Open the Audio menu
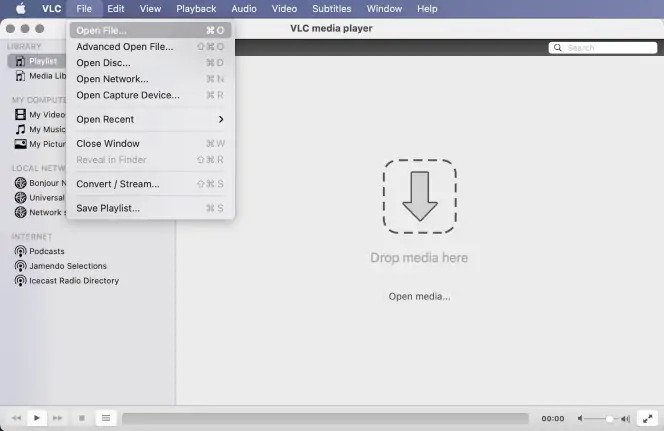 tap(244, 8)
